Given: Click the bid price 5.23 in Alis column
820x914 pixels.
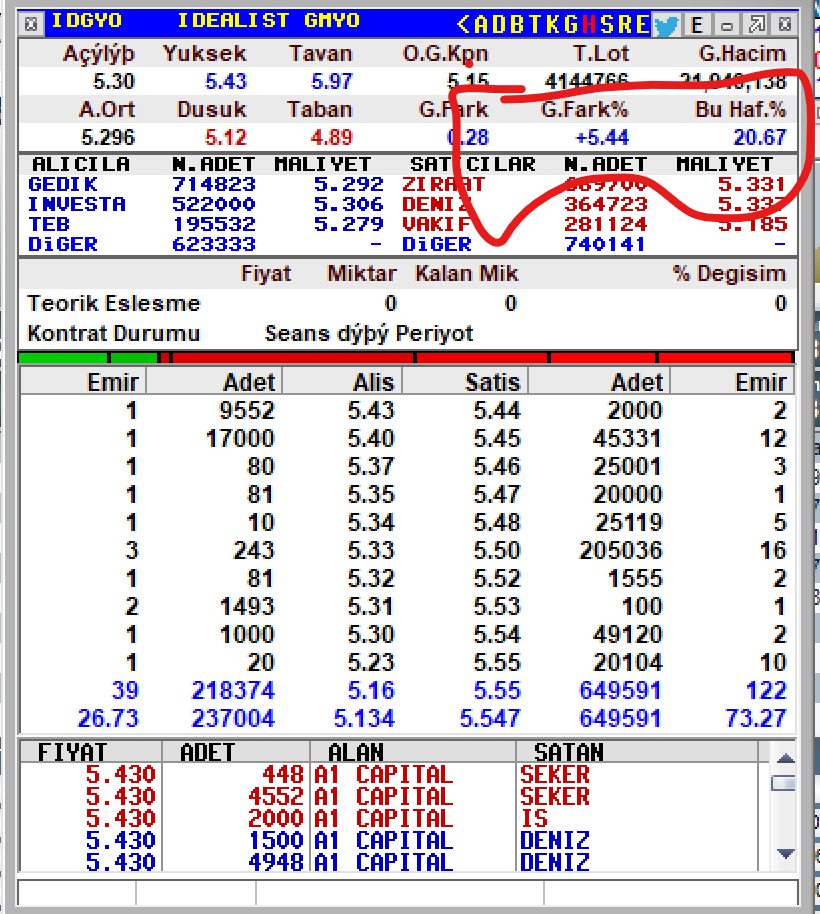Looking at the screenshot, I should (371, 663).
